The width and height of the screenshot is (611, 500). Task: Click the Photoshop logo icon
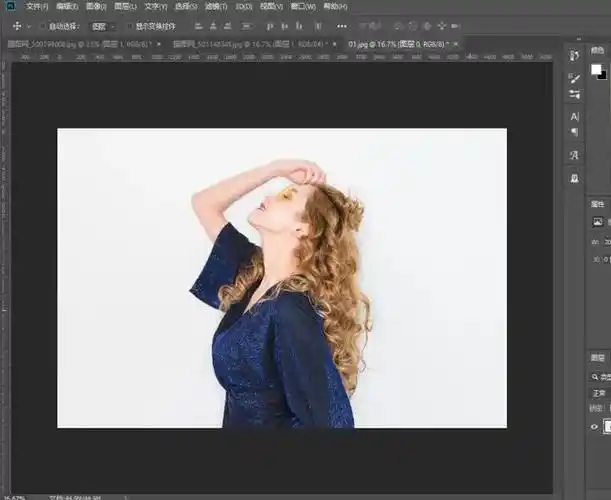point(10,6)
